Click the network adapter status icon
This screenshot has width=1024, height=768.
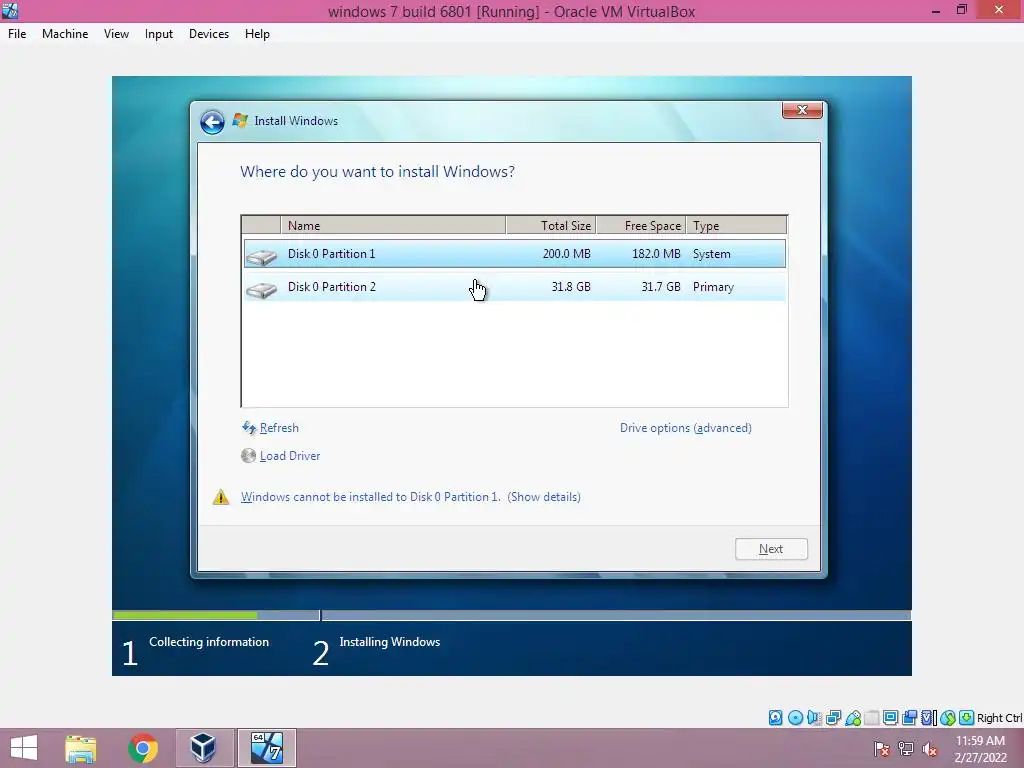(833, 718)
